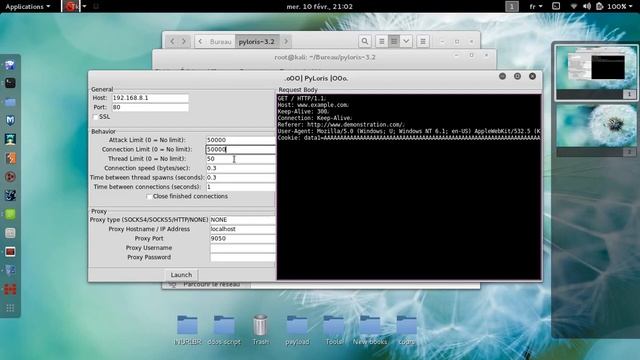Focus the Connection Limit field

(240, 149)
